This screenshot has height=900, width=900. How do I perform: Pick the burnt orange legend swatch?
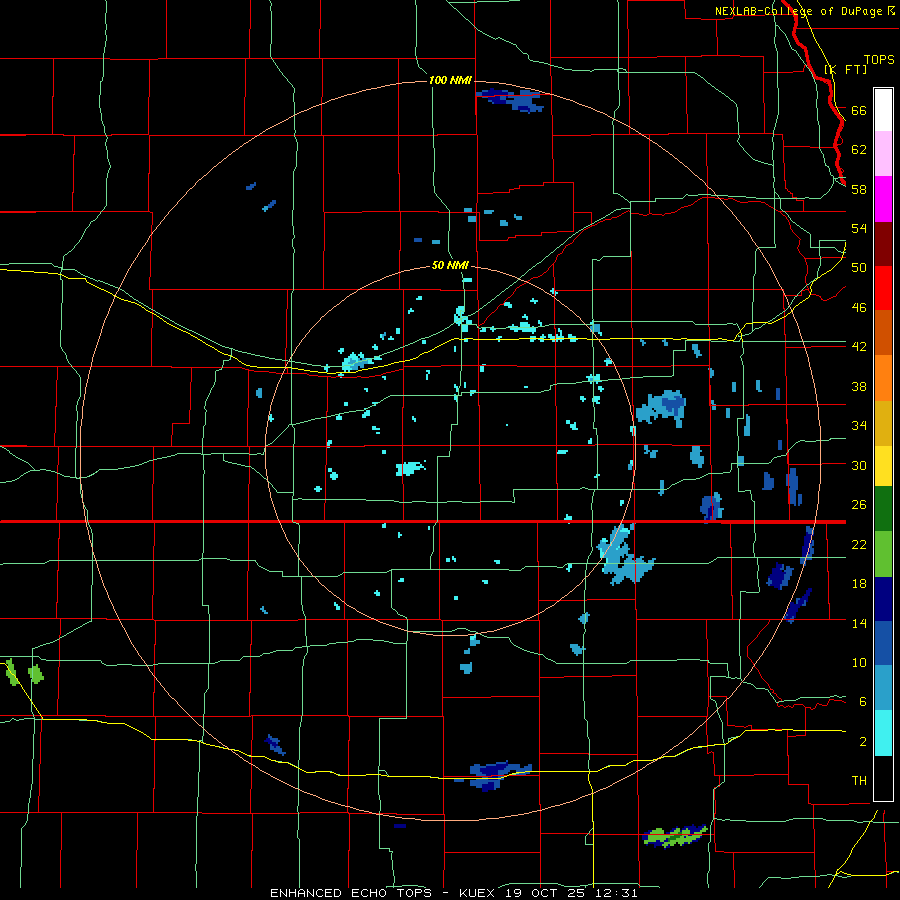coord(883,332)
